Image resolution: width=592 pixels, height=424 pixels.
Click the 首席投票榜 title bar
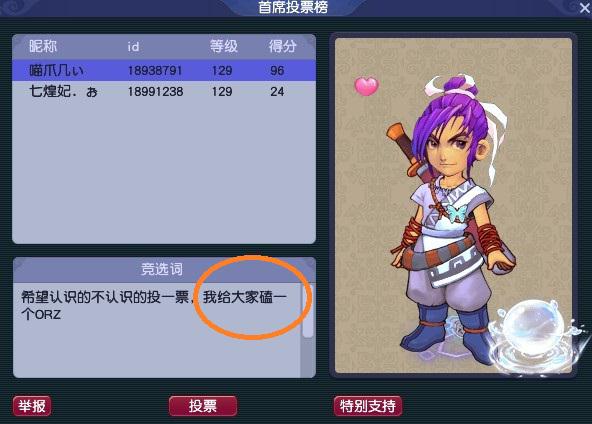pos(293,8)
